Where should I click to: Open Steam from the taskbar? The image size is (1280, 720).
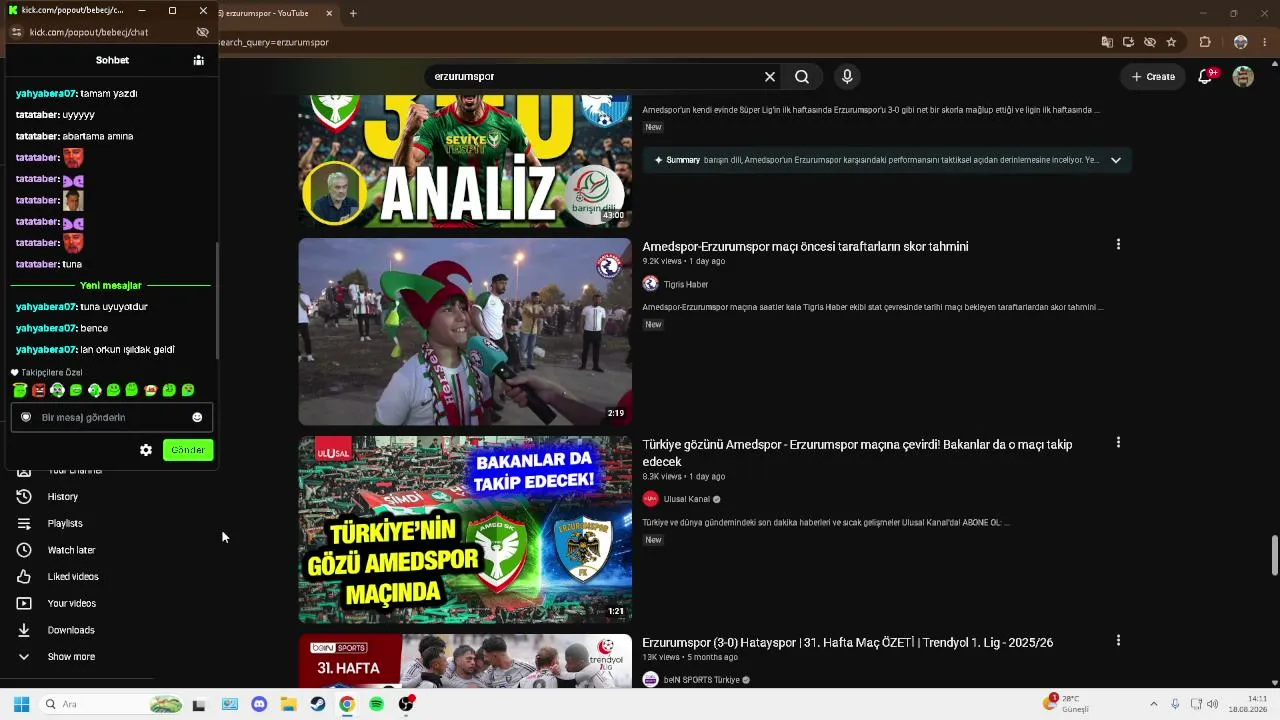coord(317,704)
